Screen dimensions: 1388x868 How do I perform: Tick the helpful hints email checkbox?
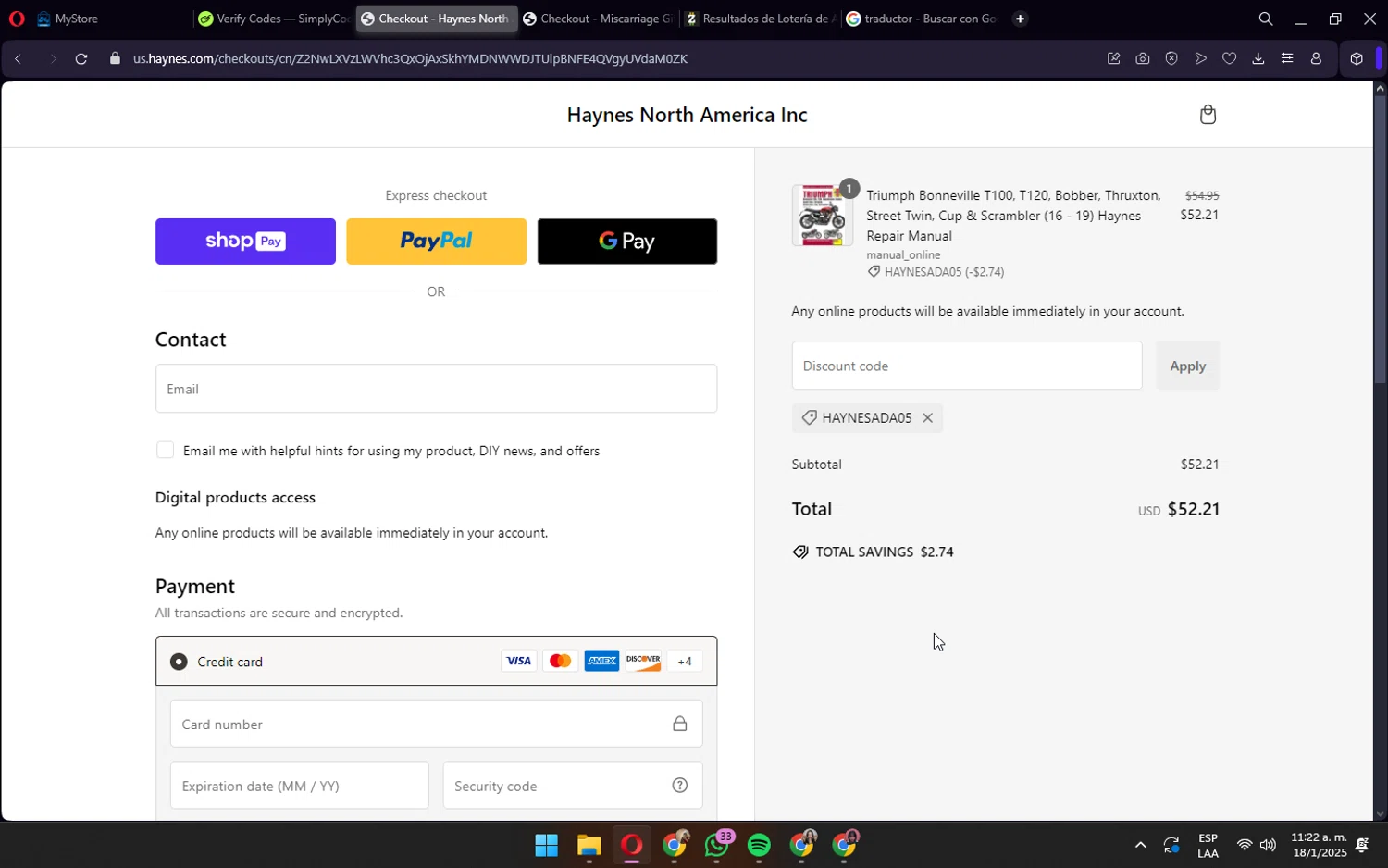pos(165,450)
